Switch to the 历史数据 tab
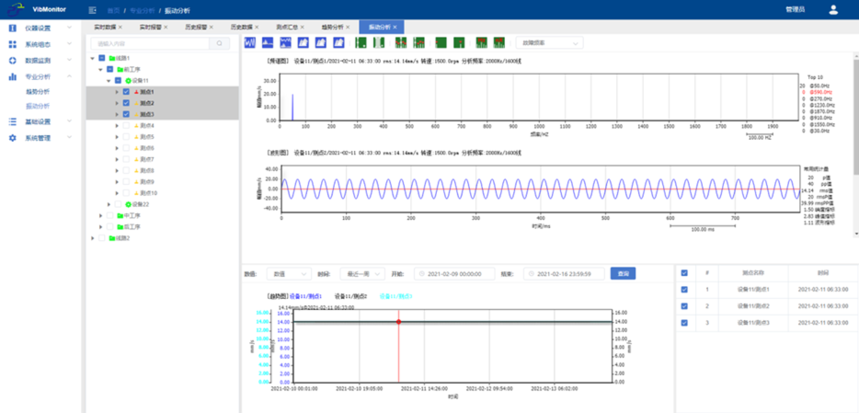 [242, 27]
